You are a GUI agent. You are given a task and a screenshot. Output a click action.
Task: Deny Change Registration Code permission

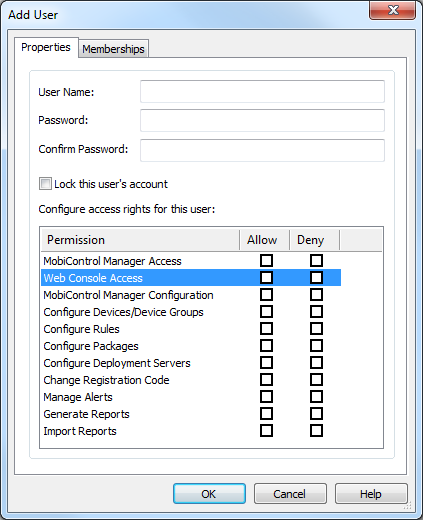point(316,380)
